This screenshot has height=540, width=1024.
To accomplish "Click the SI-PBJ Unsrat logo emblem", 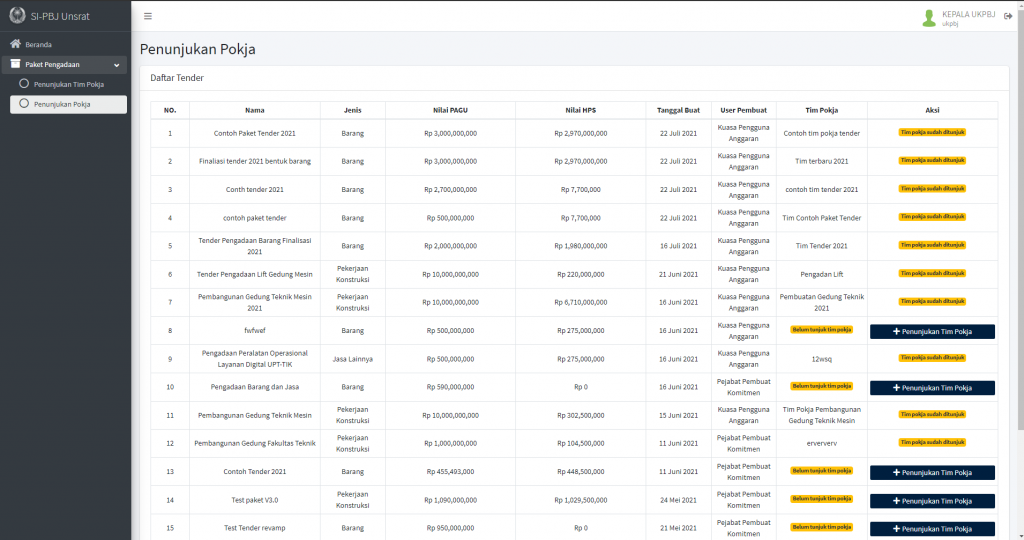I will [x=16, y=16].
